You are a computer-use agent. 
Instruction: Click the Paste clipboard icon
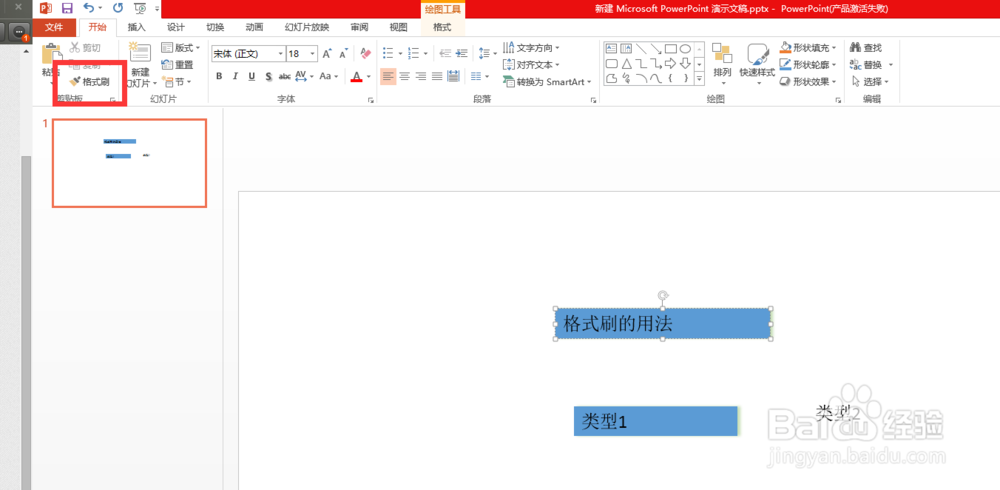tap(52, 54)
